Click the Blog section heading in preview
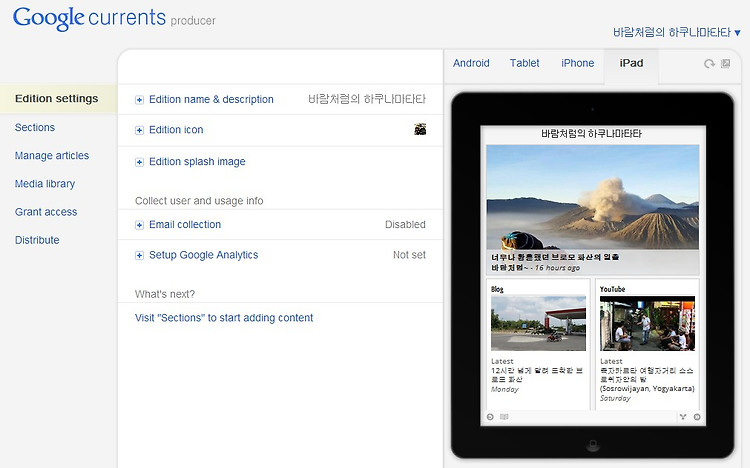This screenshot has height=468, width=750. pyautogui.click(x=497, y=289)
